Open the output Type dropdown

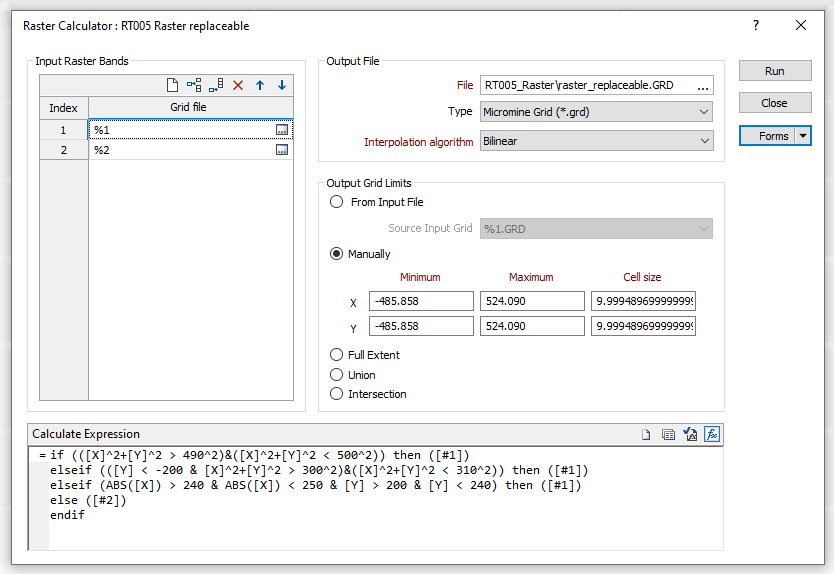click(597, 112)
